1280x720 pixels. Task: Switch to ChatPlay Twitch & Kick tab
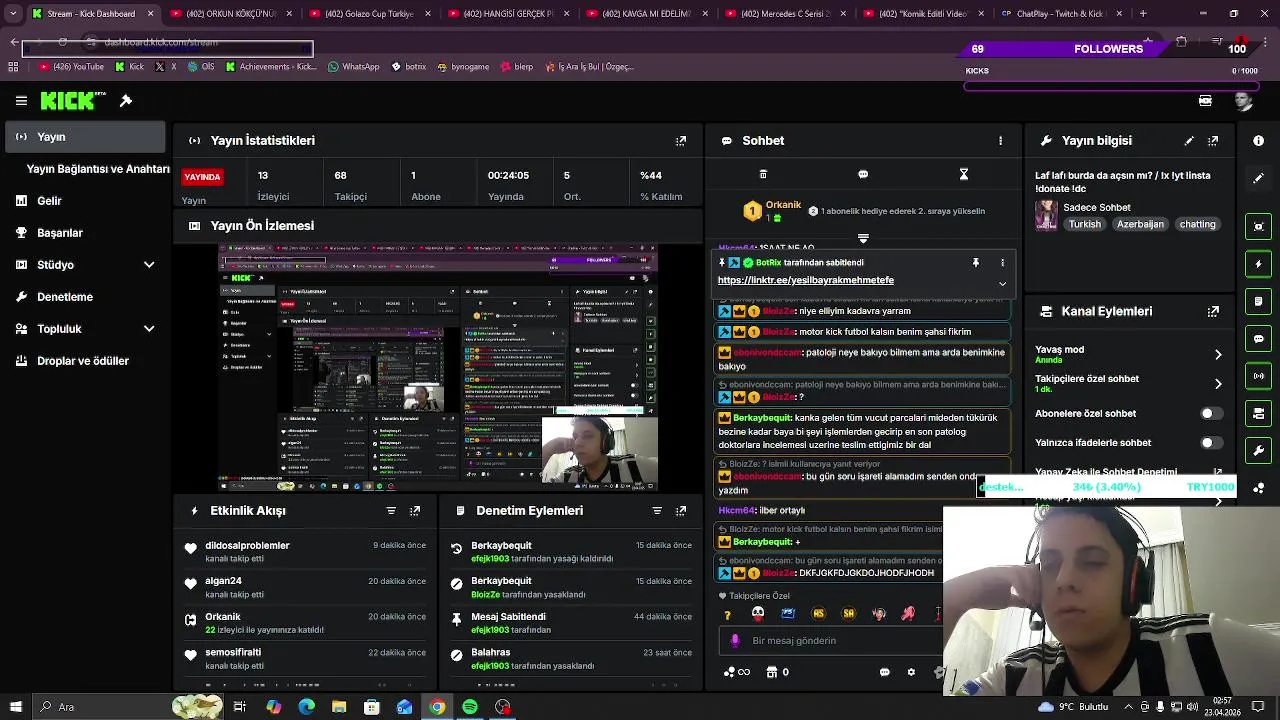[1063, 14]
